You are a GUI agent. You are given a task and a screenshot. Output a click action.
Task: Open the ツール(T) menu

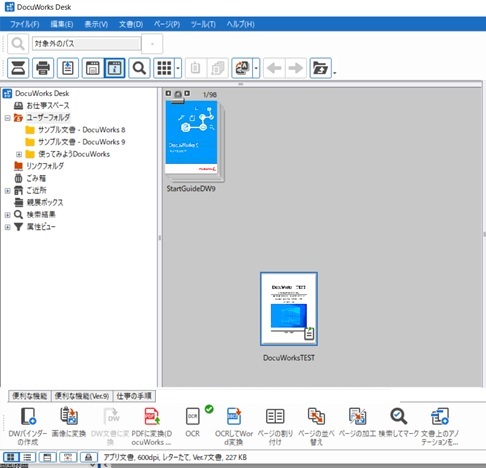203,24
